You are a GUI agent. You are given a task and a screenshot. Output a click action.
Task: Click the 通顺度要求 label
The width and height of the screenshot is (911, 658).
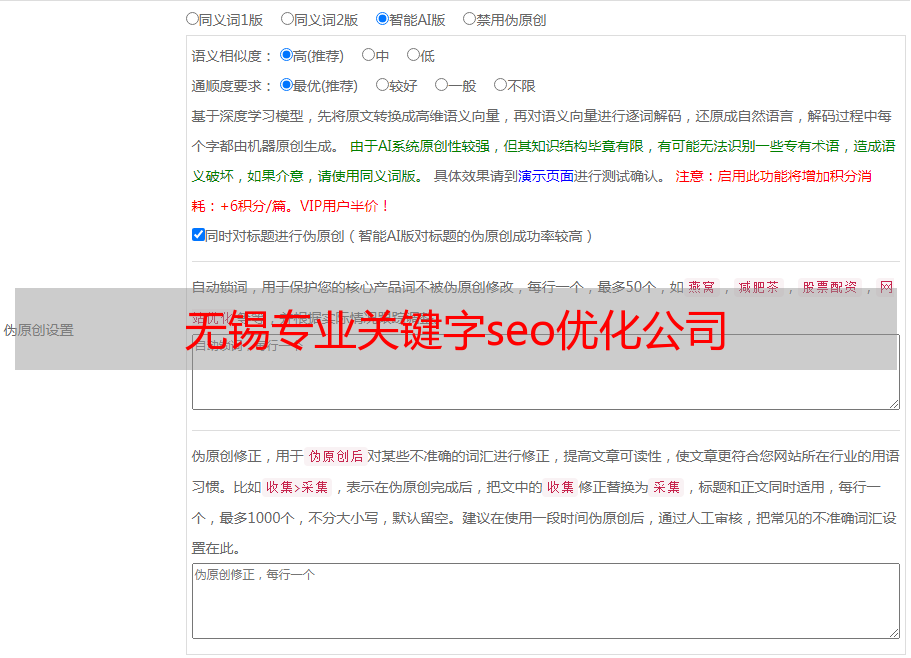click(232, 86)
